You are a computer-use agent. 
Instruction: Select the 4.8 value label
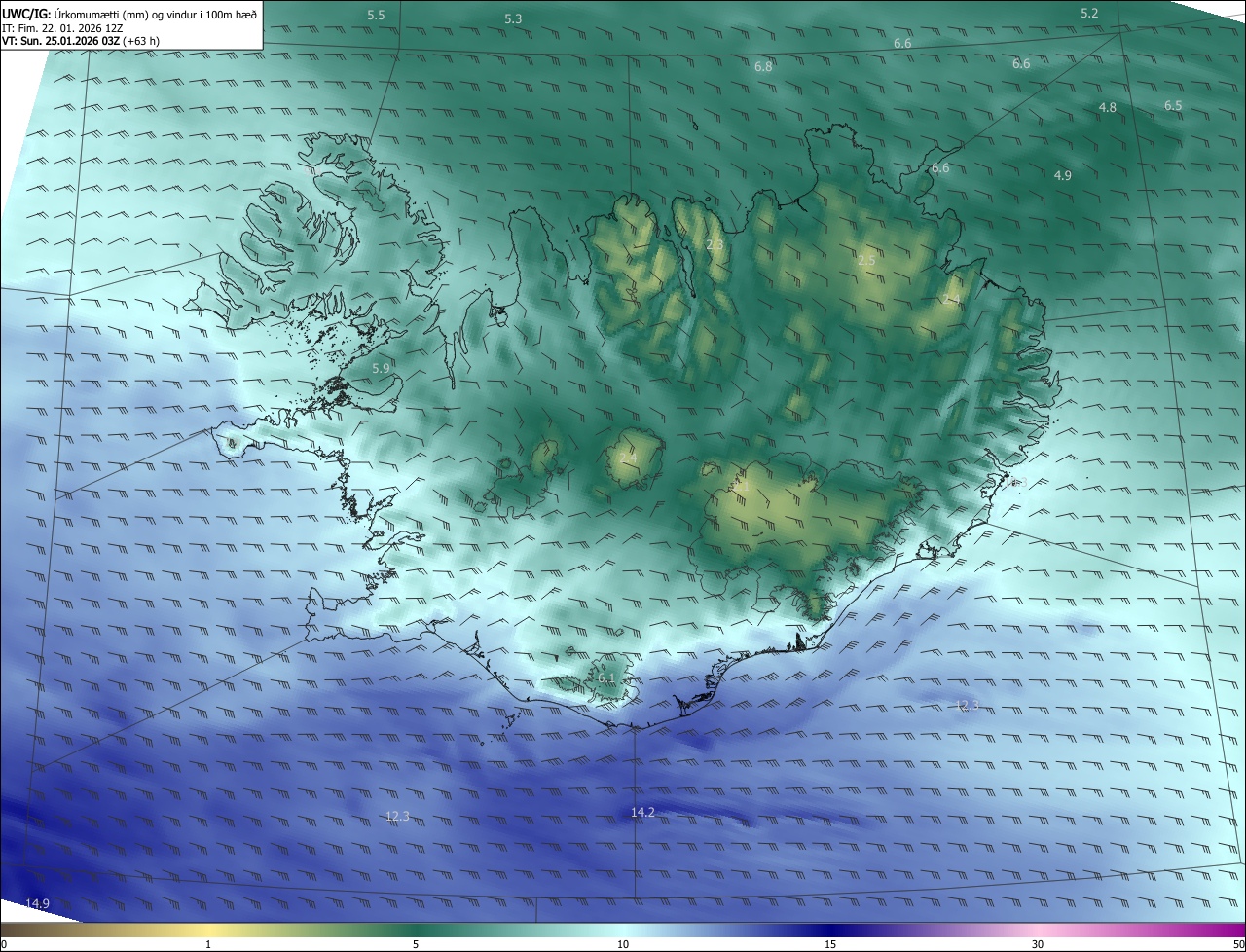[x=1108, y=108]
